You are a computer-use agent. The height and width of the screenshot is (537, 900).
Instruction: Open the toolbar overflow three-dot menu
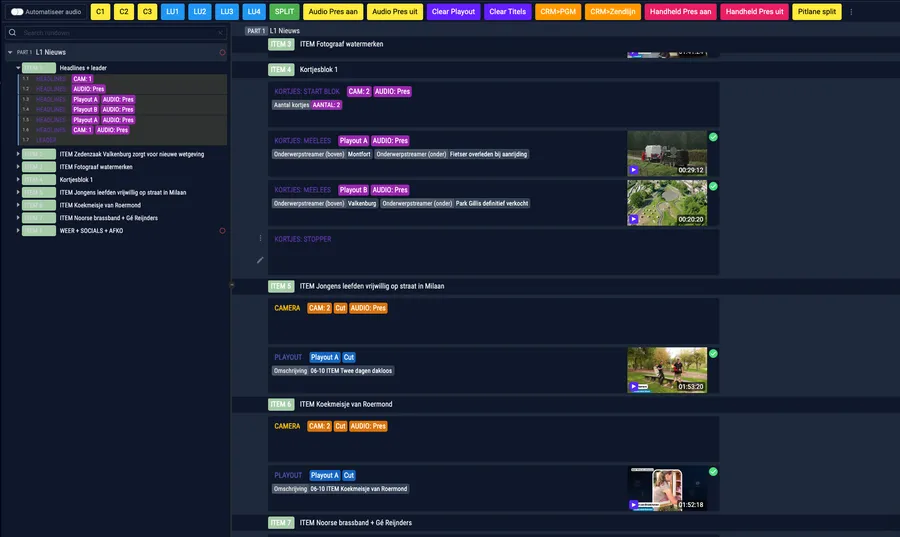(x=851, y=11)
